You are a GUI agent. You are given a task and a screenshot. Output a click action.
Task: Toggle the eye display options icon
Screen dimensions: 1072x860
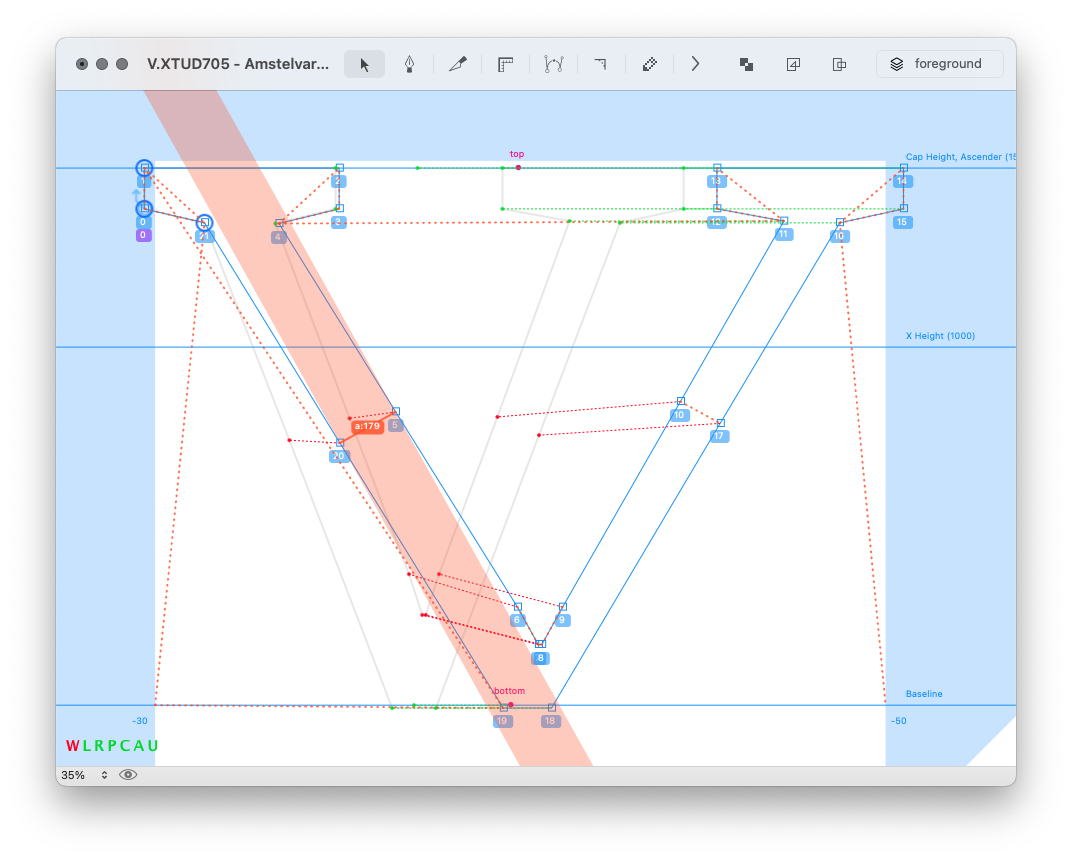pyautogui.click(x=128, y=775)
